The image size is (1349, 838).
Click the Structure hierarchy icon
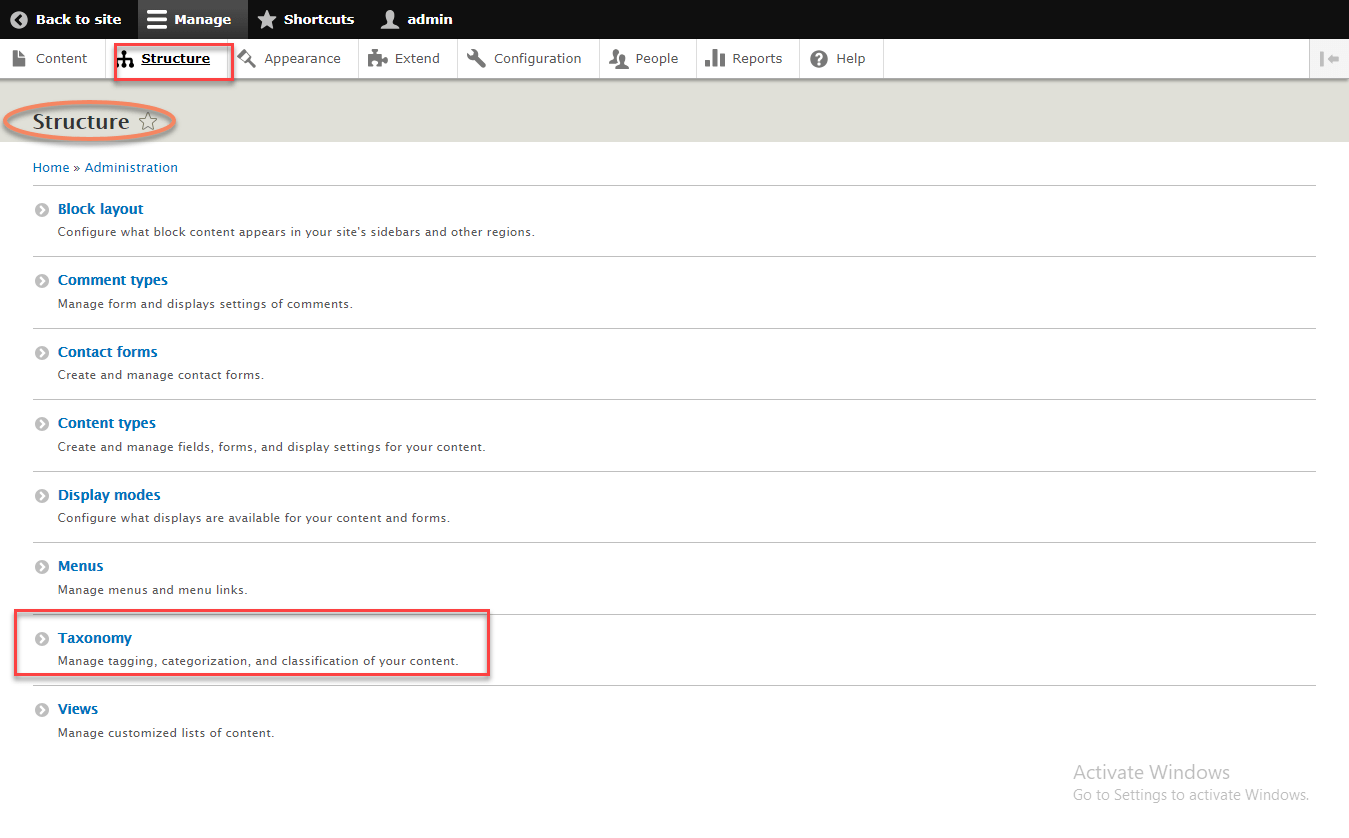(x=125, y=61)
